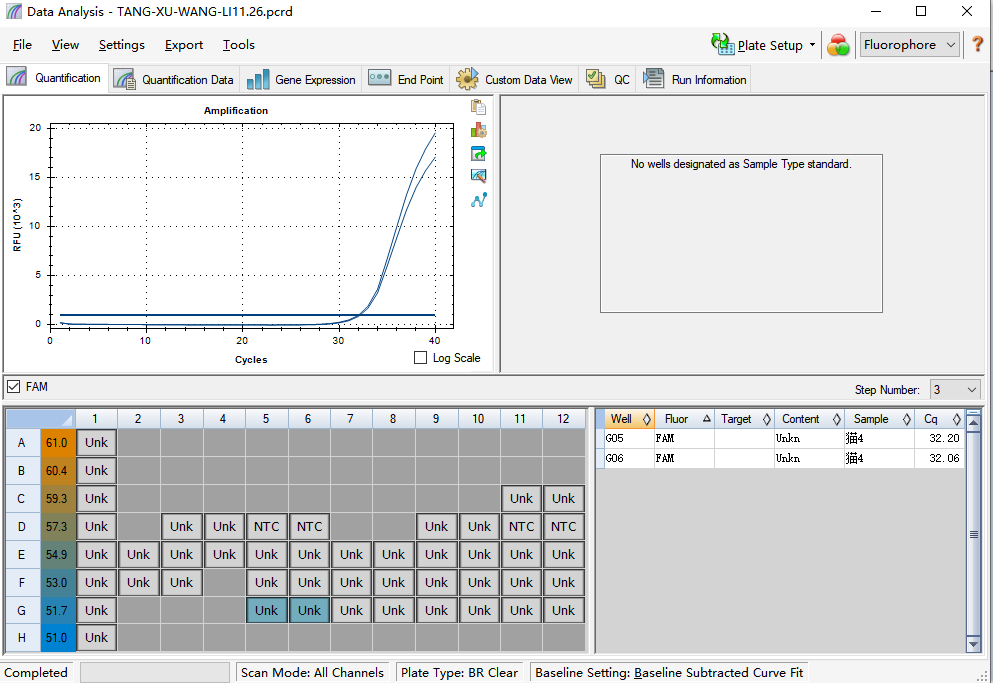Select plate row A header
This screenshot has height=683, width=993.
click(22, 442)
